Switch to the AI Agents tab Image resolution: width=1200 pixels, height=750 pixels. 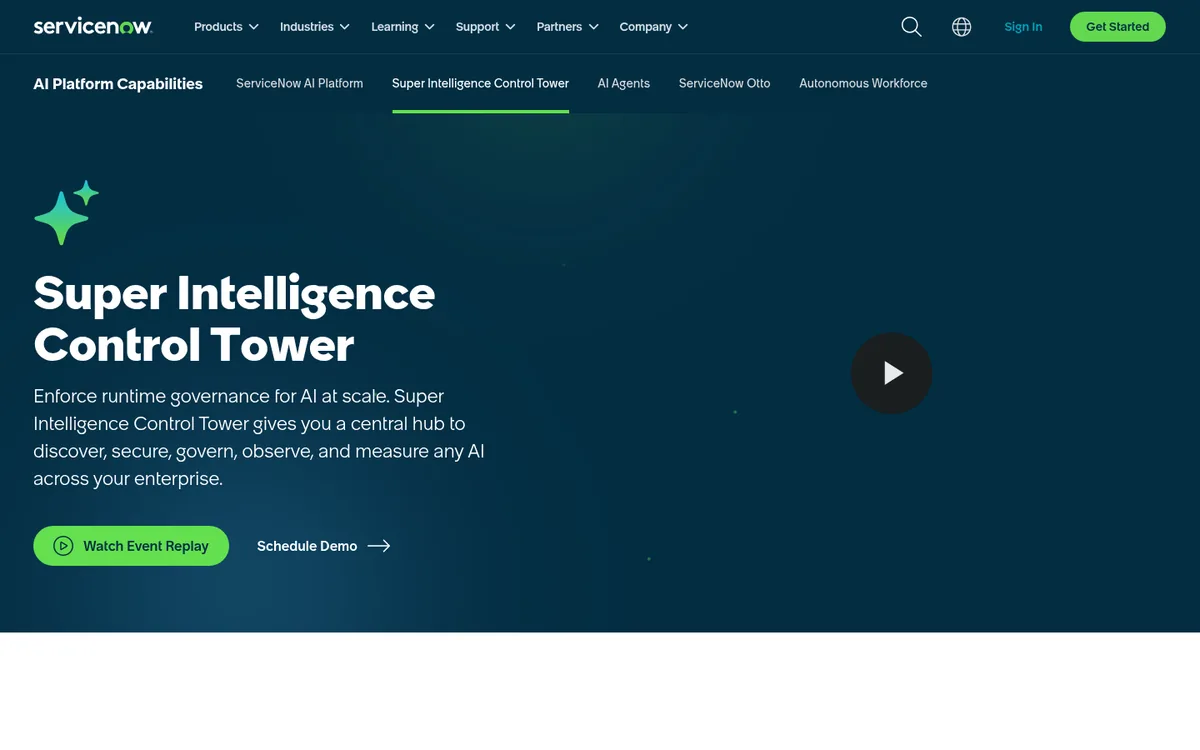(x=624, y=84)
